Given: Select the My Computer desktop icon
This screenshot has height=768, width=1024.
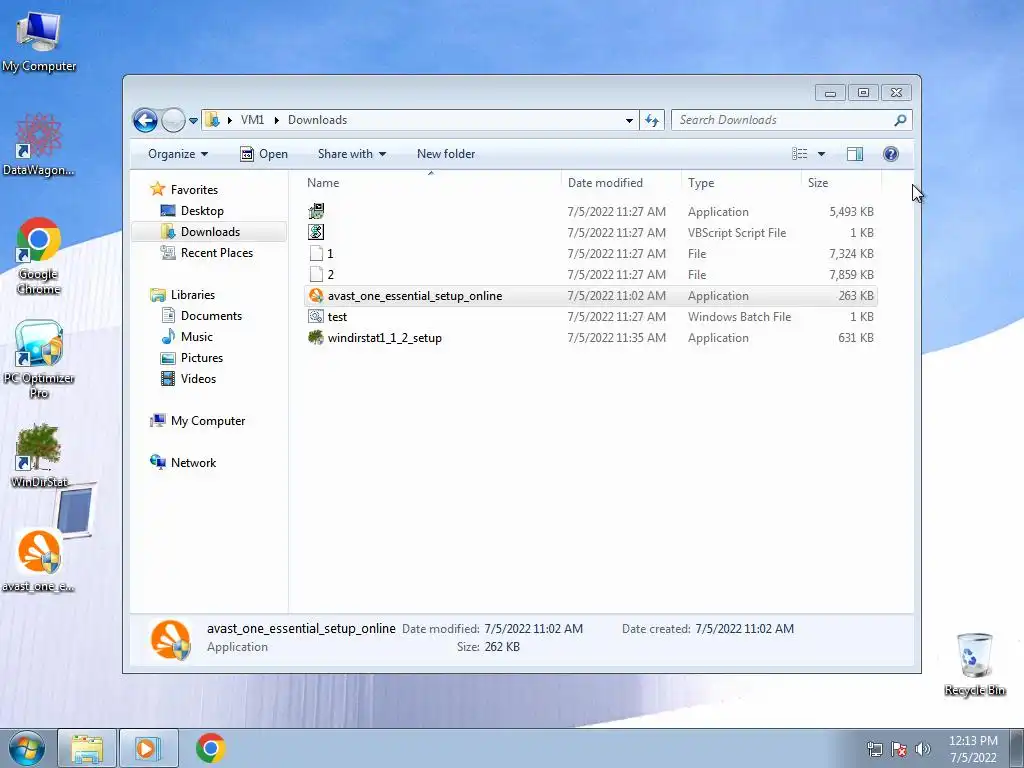Looking at the screenshot, I should point(39,41).
